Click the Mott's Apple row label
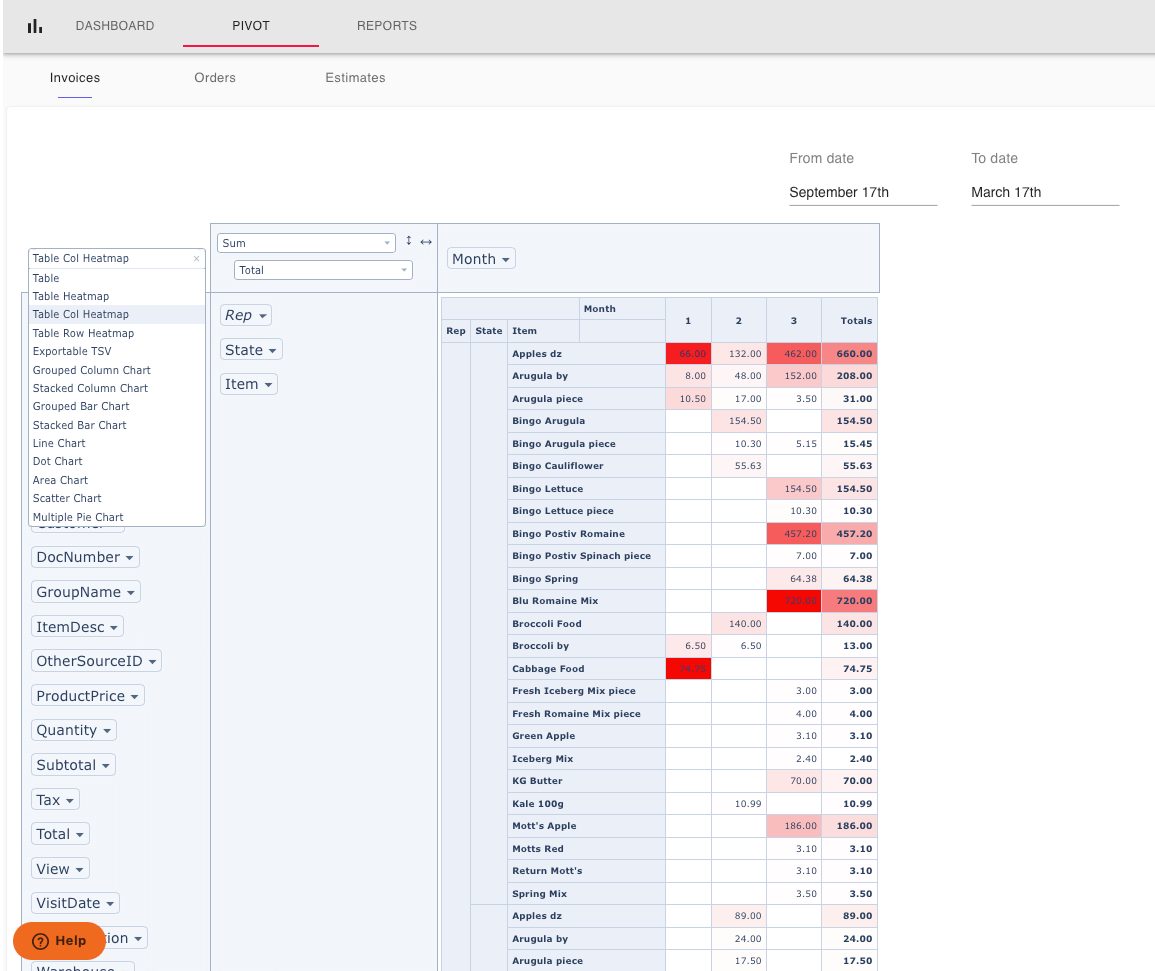Viewport: 1155px width, 971px height. click(x=586, y=827)
